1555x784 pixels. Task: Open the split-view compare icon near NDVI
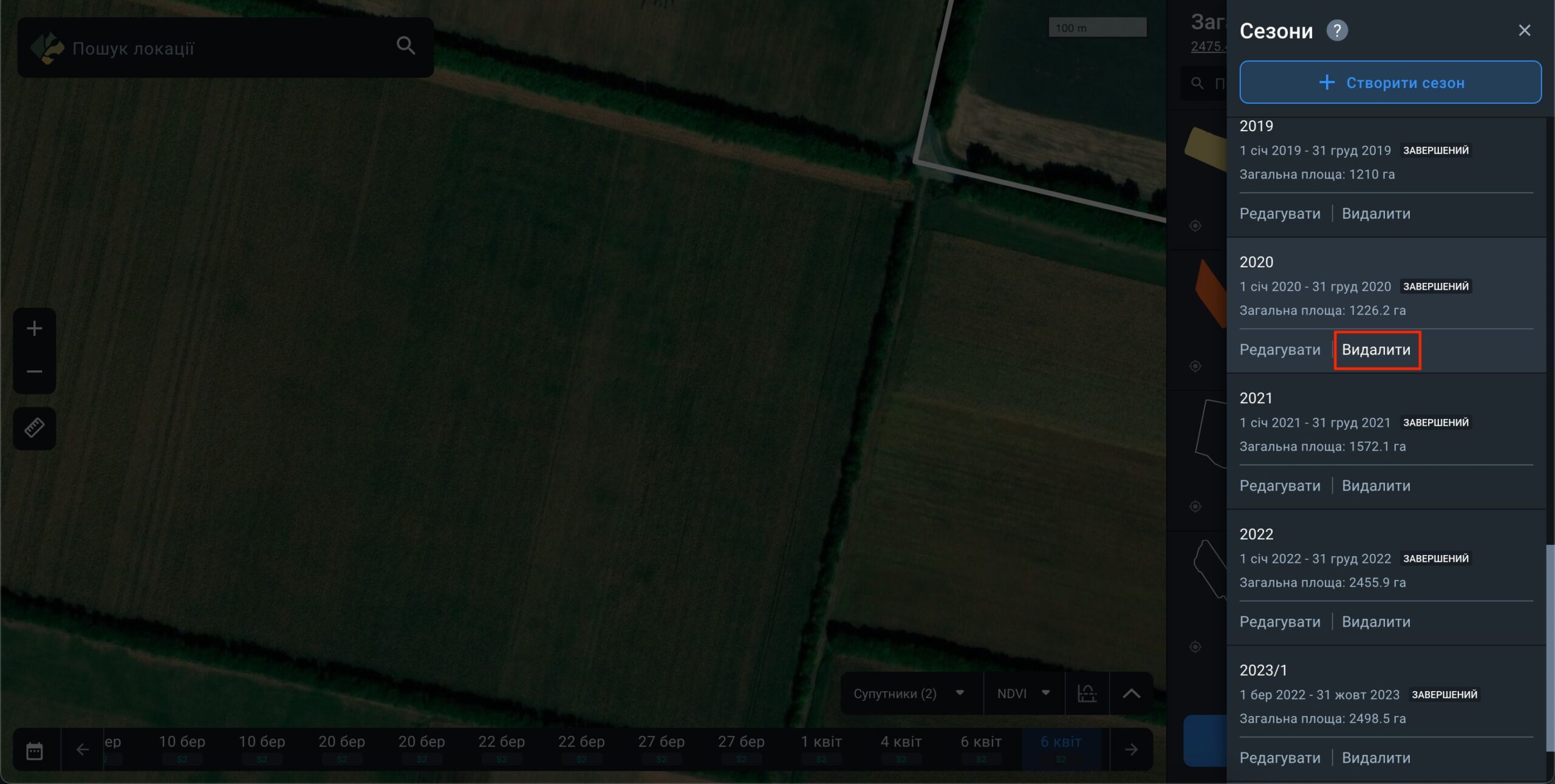1087,694
